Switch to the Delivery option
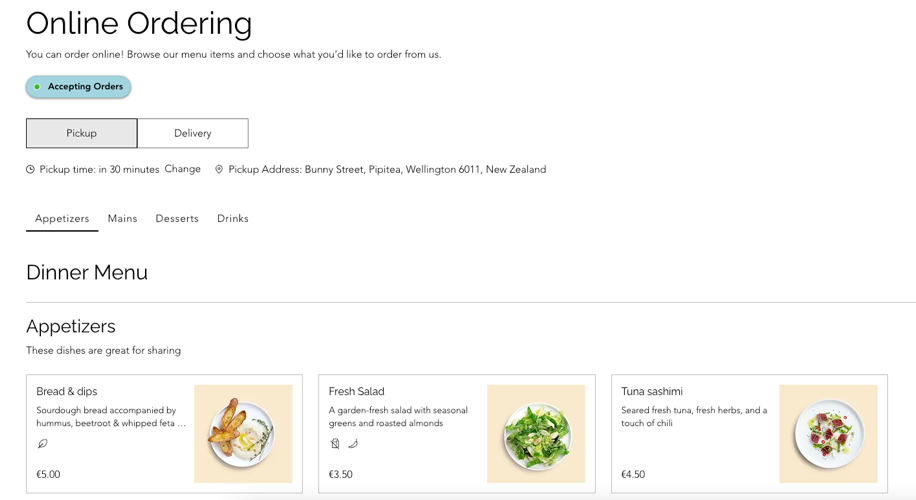 (x=193, y=133)
